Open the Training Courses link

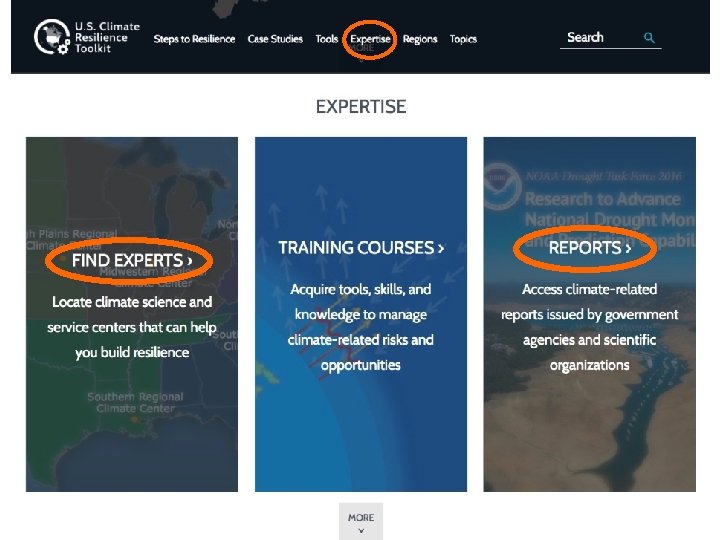click(361, 248)
